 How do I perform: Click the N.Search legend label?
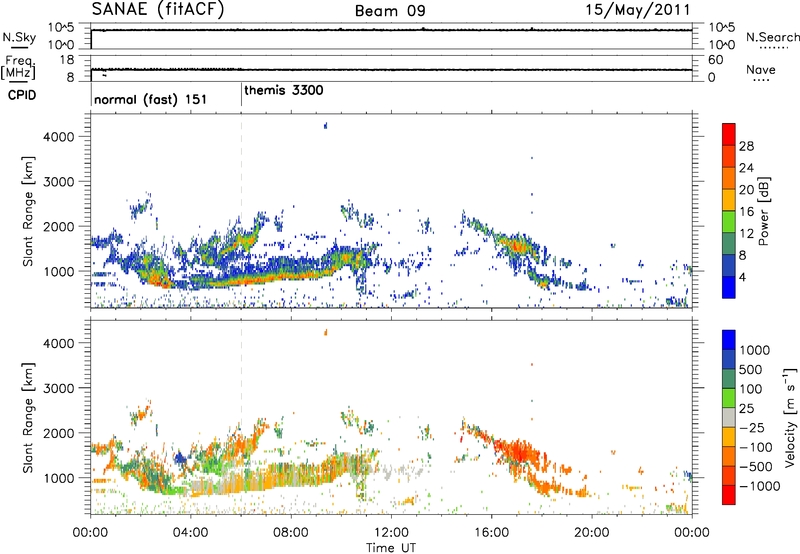pos(772,37)
